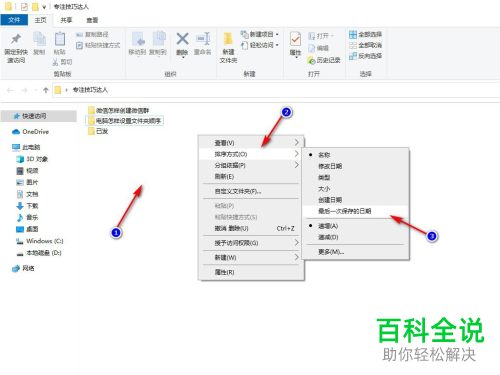
Task: Click the address bar path 专注技巧达人
Action: coord(90,90)
